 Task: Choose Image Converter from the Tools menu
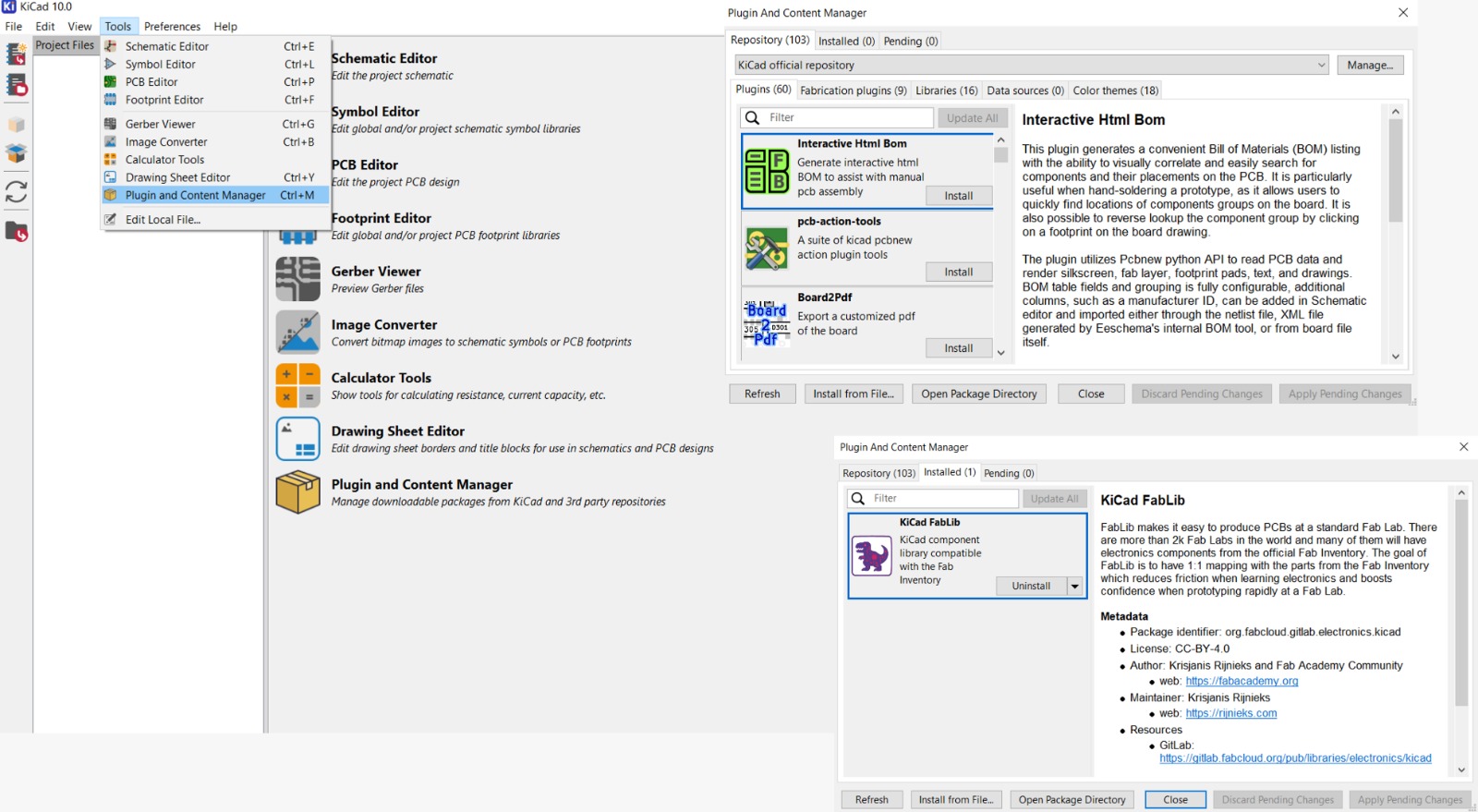[214, 141]
